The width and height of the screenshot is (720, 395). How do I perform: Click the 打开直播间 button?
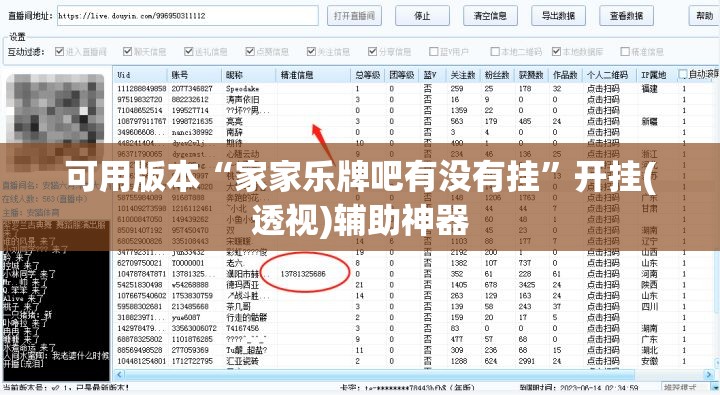coord(354,16)
